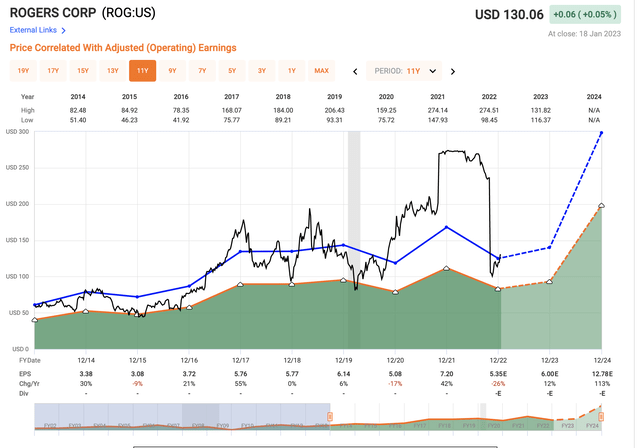The width and height of the screenshot is (640, 448).
Task: Click the 12/17 earnings triangle marker
Action: (x=240, y=284)
